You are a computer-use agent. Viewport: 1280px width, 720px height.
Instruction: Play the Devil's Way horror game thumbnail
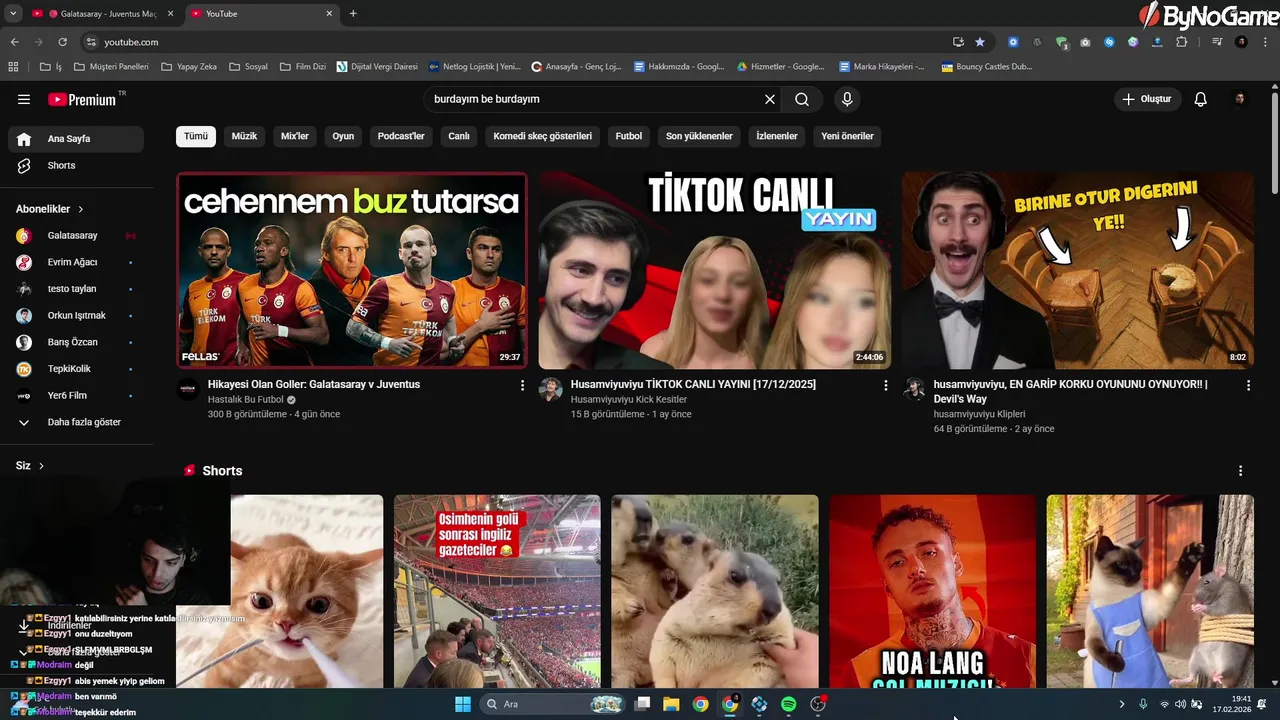(1077, 270)
